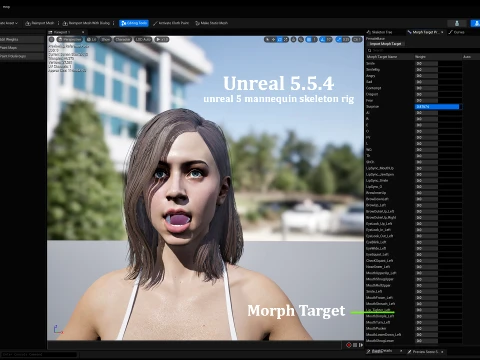Switch to the Viewport 1 tab

[x=62, y=32]
